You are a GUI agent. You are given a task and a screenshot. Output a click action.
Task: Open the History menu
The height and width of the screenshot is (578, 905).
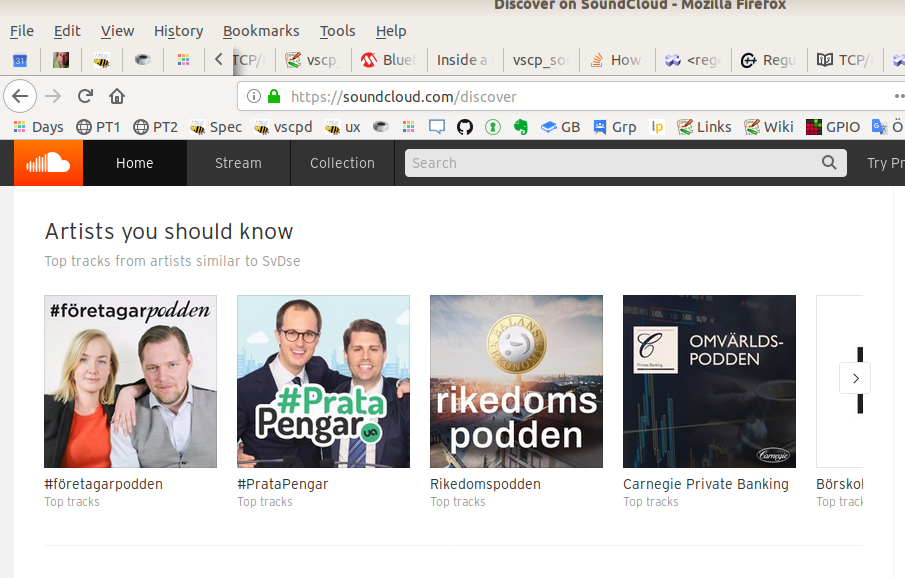point(178,31)
